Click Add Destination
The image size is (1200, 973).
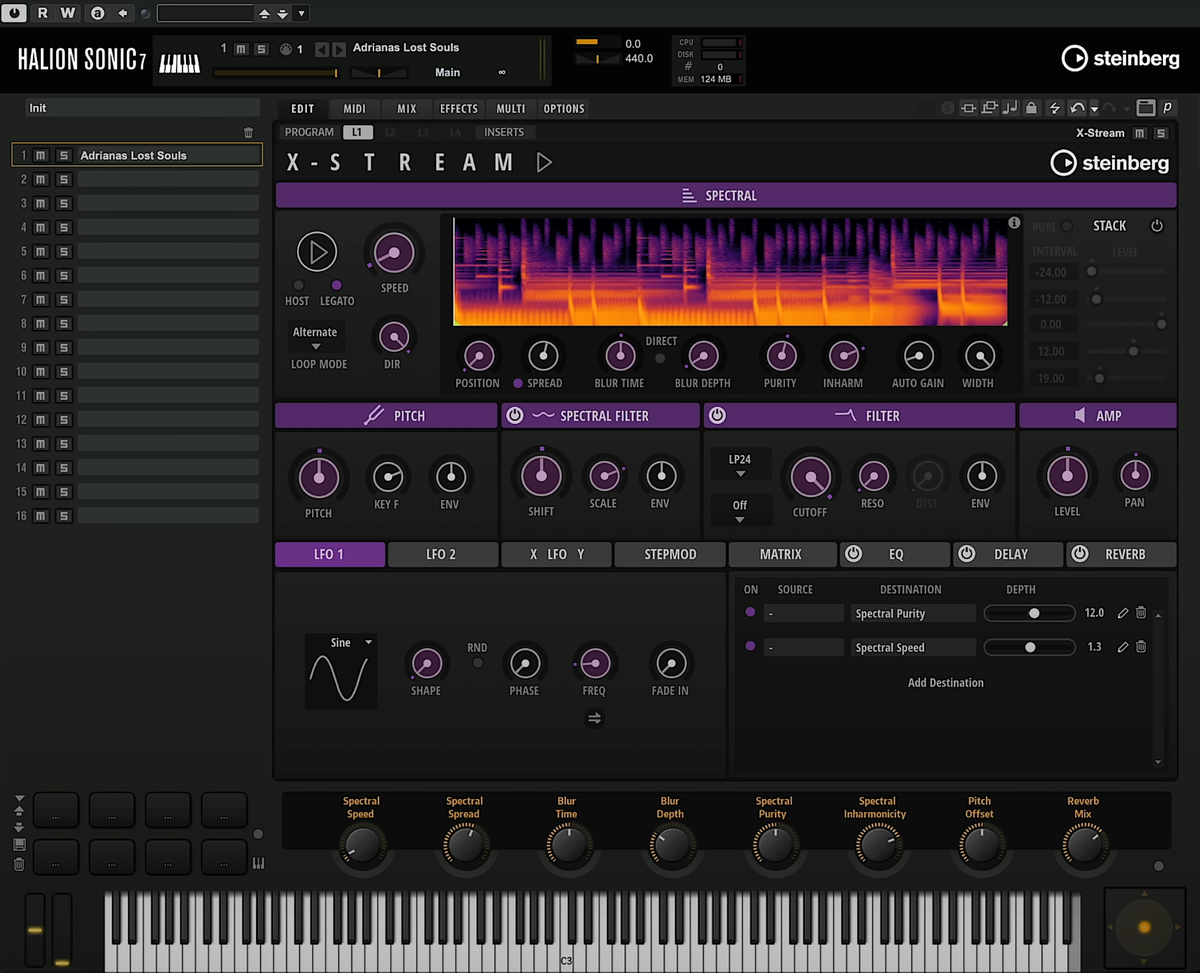pos(945,683)
